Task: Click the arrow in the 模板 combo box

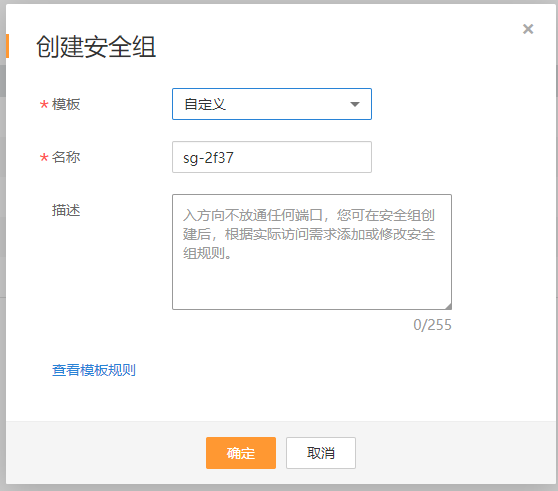Action: pyautogui.click(x=354, y=104)
